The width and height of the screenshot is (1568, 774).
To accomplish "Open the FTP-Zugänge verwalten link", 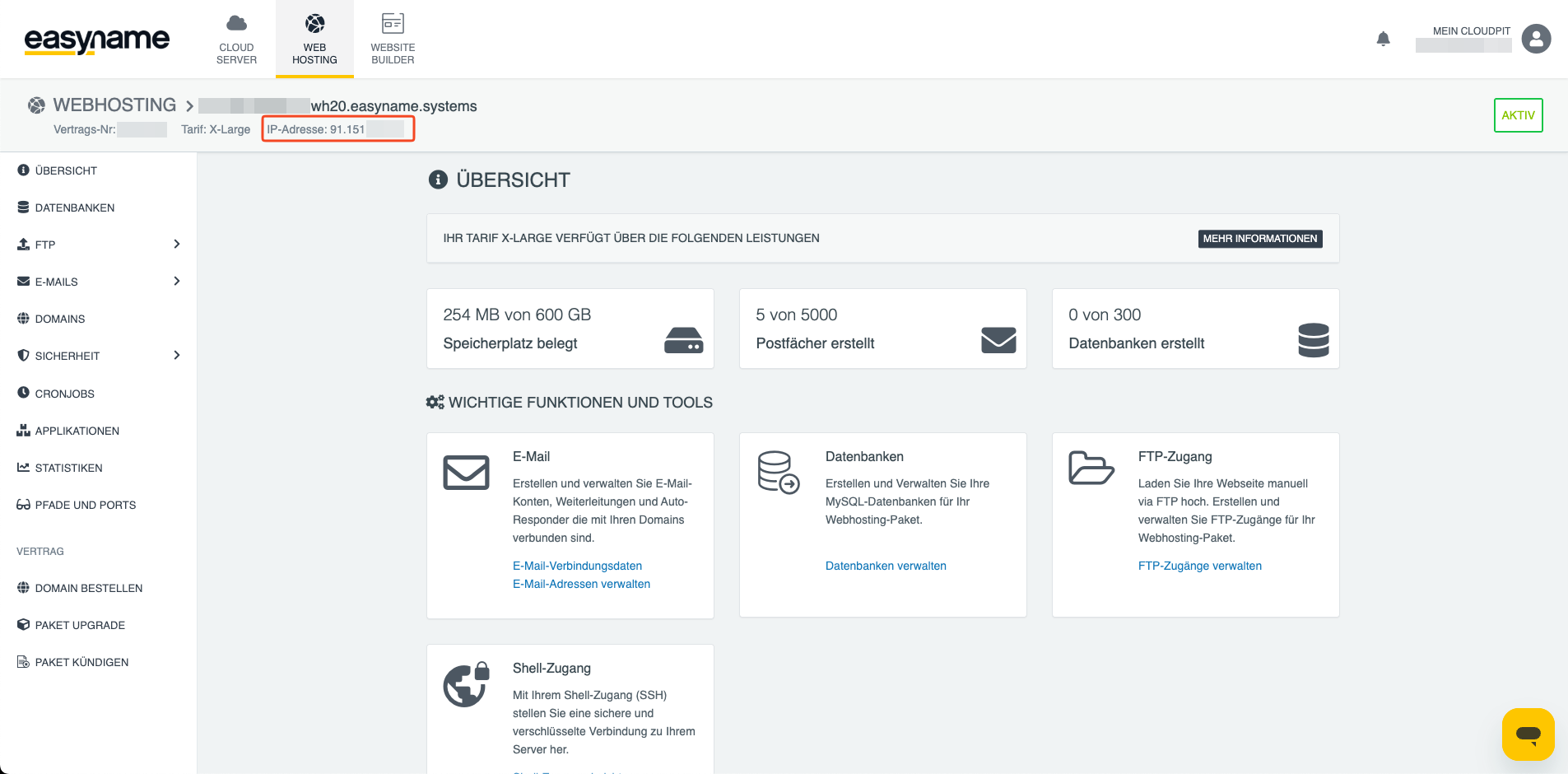I will pos(1200,566).
